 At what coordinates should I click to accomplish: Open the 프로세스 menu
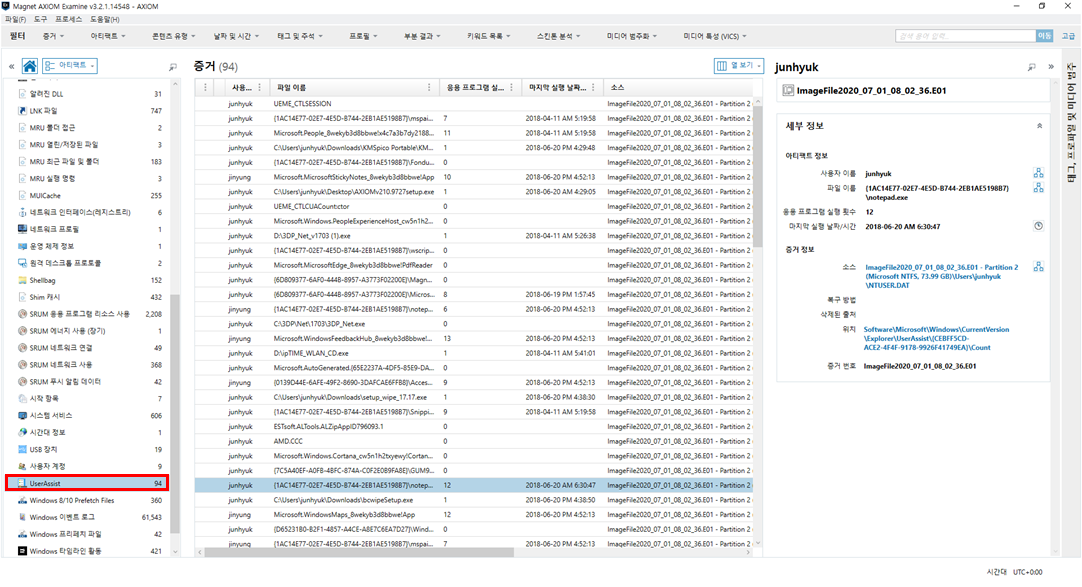(x=68, y=19)
